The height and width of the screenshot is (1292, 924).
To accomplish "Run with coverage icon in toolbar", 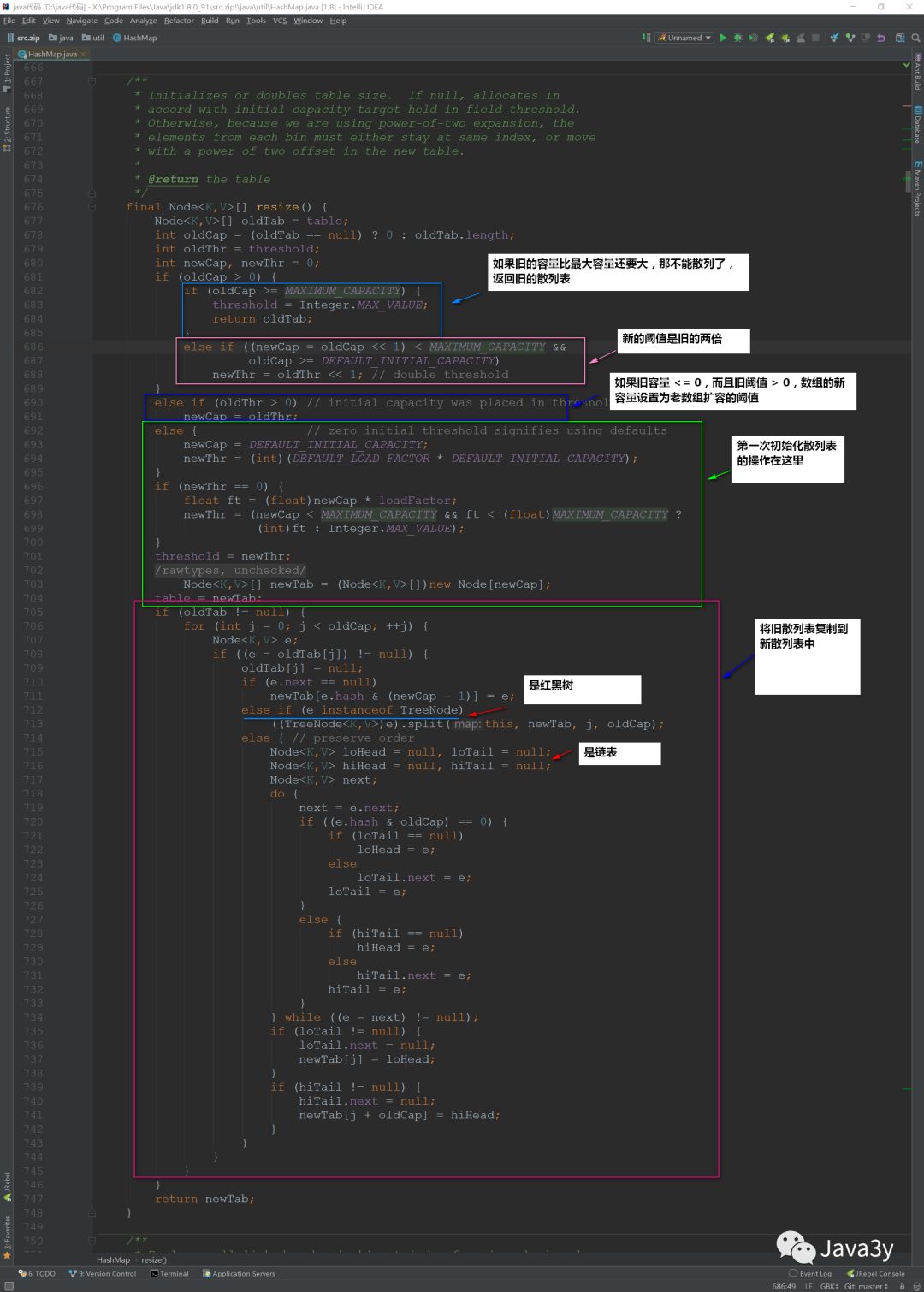I will pos(754,38).
